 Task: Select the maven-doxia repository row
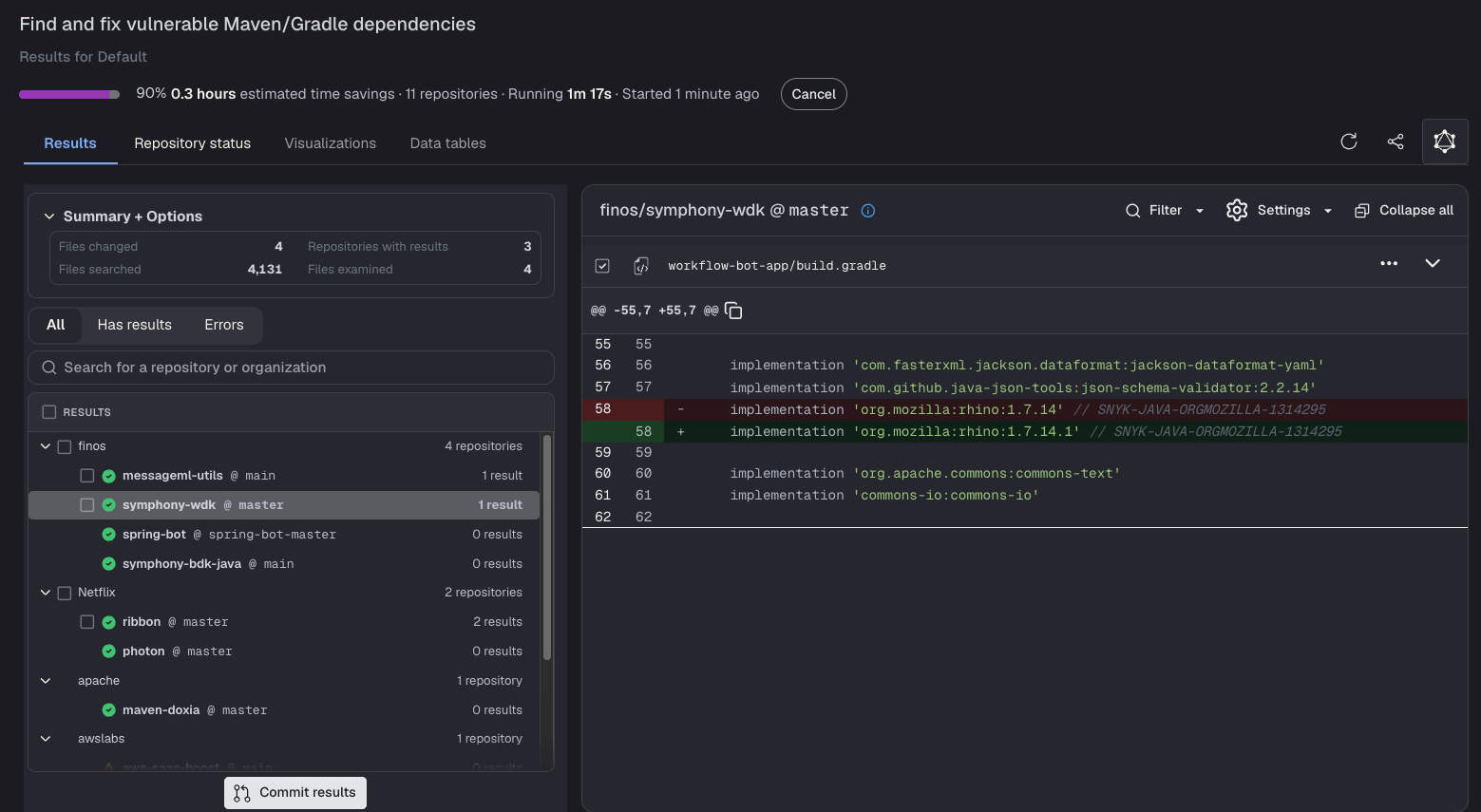pyautogui.click(x=284, y=710)
